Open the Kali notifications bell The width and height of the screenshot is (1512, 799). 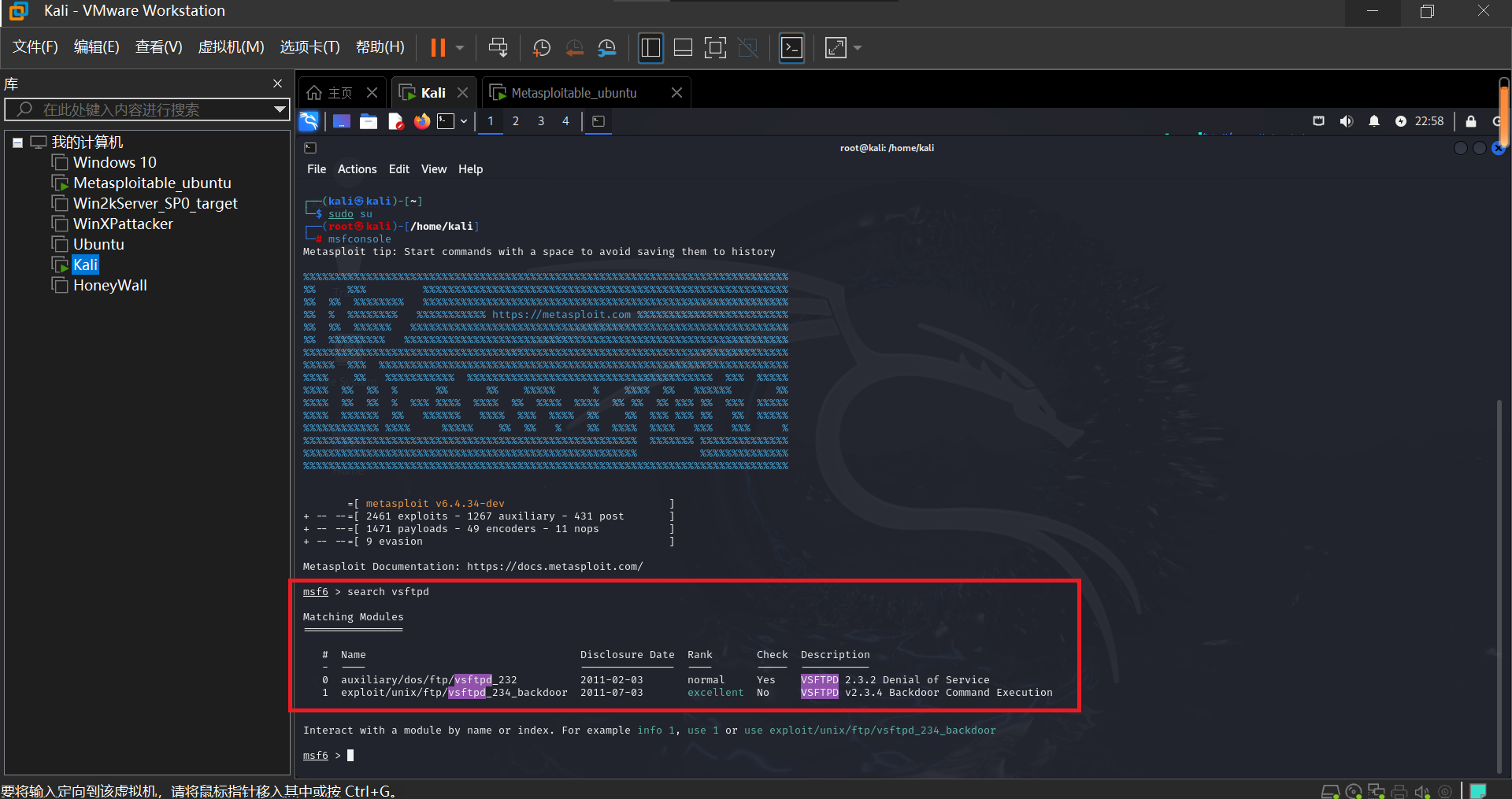click(x=1374, y=121)
